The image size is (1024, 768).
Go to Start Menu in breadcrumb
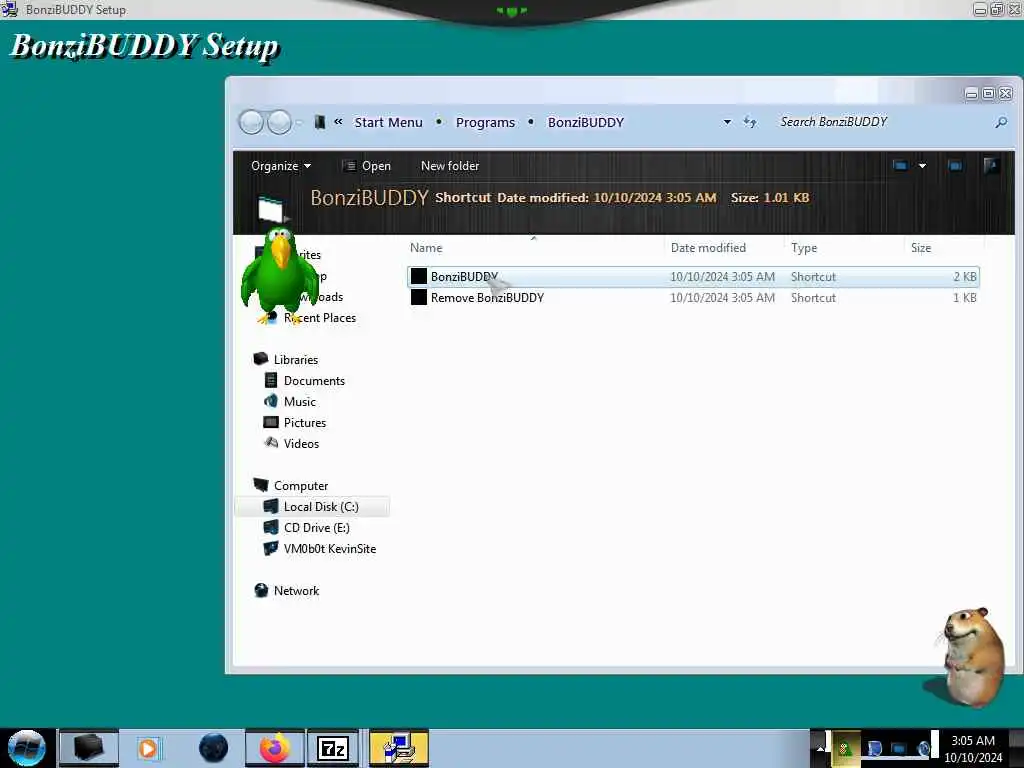tap(388, 122)
